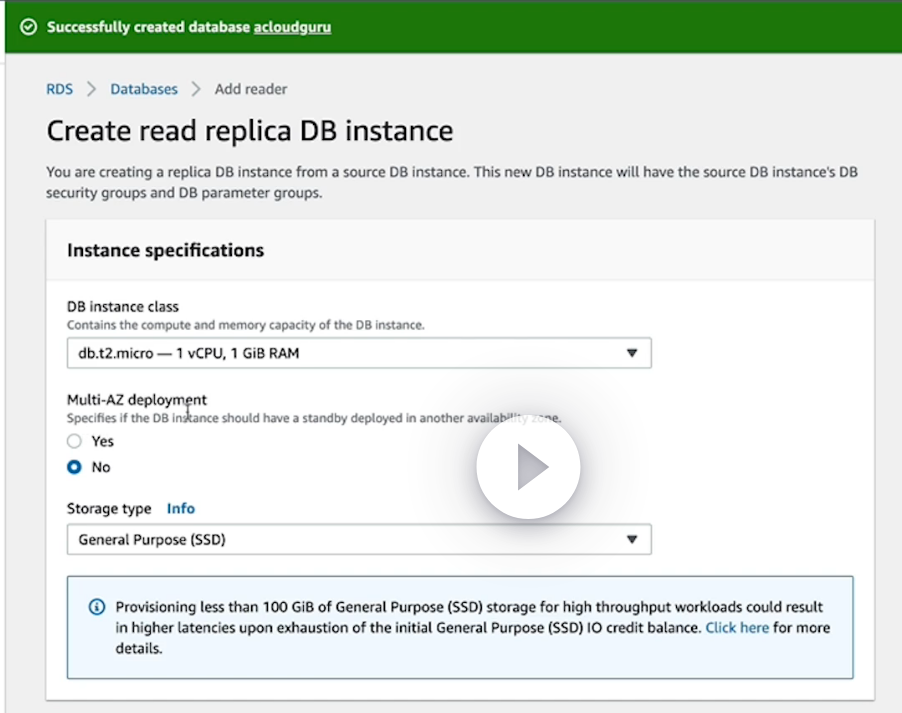Click the chevron after RDS breadcrumb

[x=92, y=89]
